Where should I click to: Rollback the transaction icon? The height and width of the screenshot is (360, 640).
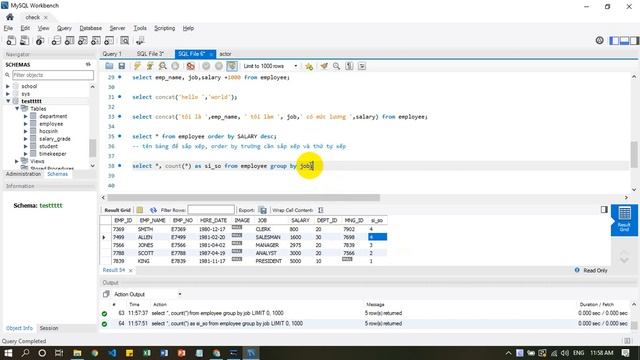tap(219, 66)
